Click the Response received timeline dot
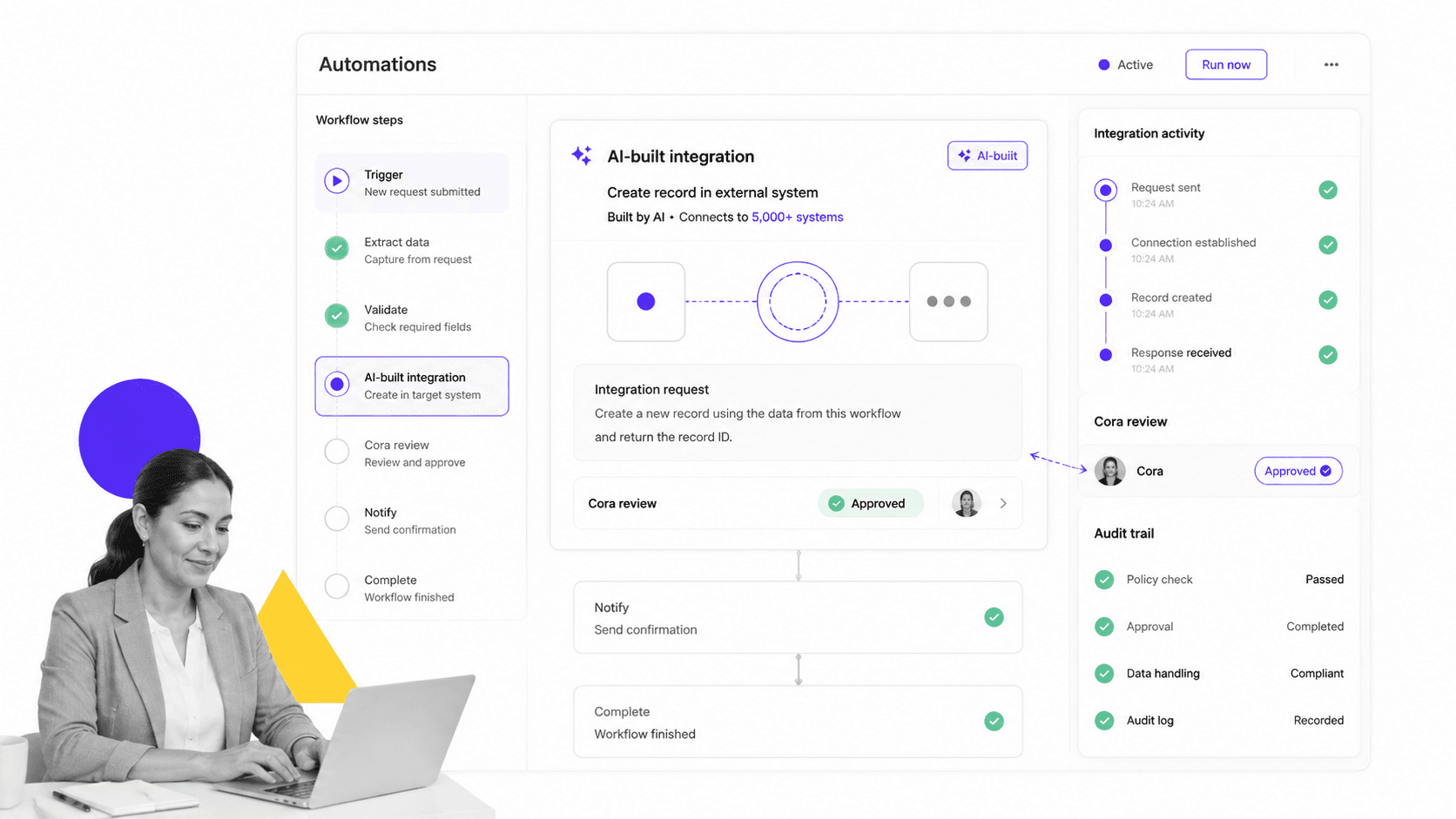The image size is (1456, 819). coord(1106,355)
